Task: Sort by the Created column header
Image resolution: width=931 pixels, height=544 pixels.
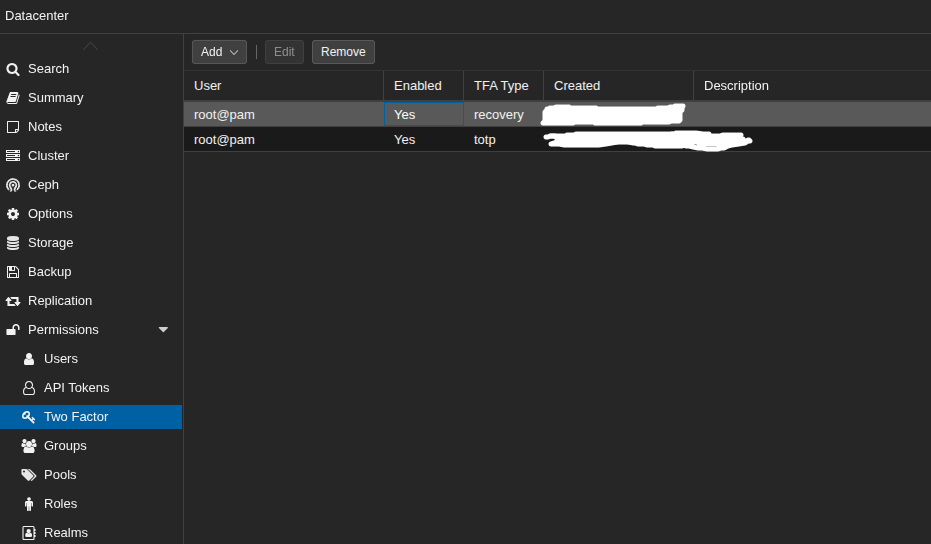Action: pos(618,86)
